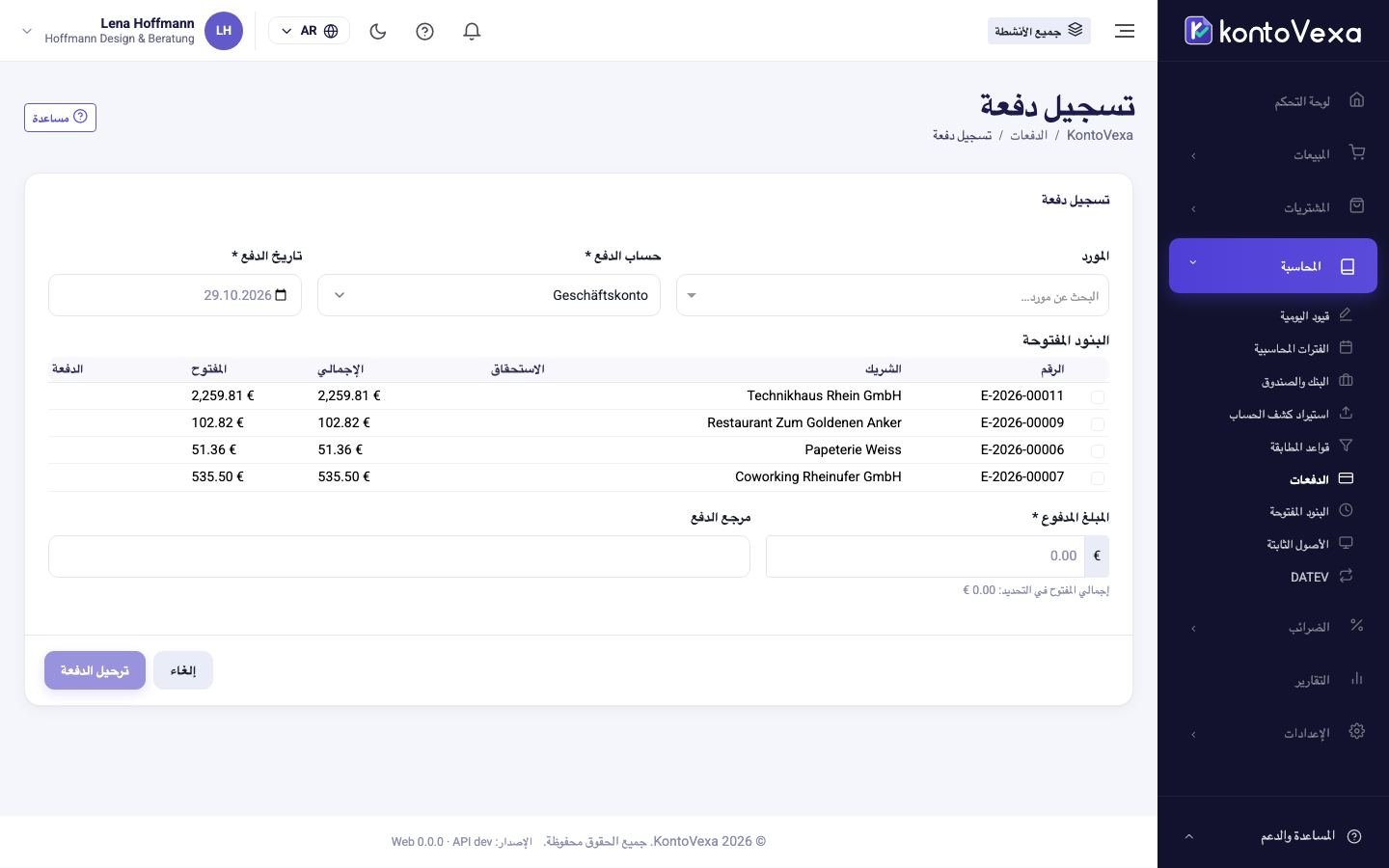This screenshot has height=868, width=1389.
Task: Go to البنك والصندوق bank and cash
Action: [x=1295, y=381]
